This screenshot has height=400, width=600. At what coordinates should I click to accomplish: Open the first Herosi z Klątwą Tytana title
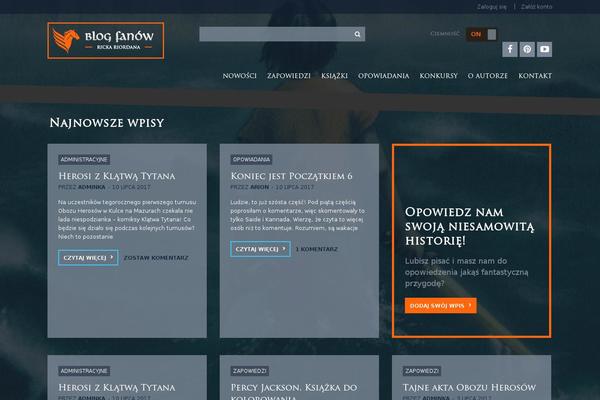(117, 176)
